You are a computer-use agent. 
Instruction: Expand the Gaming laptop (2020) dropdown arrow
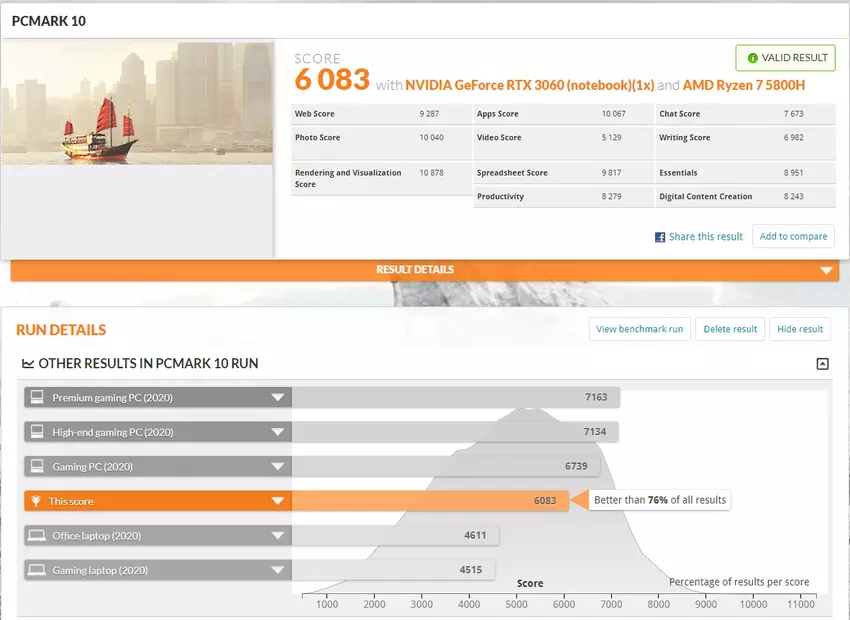click(x=278, y=571)
